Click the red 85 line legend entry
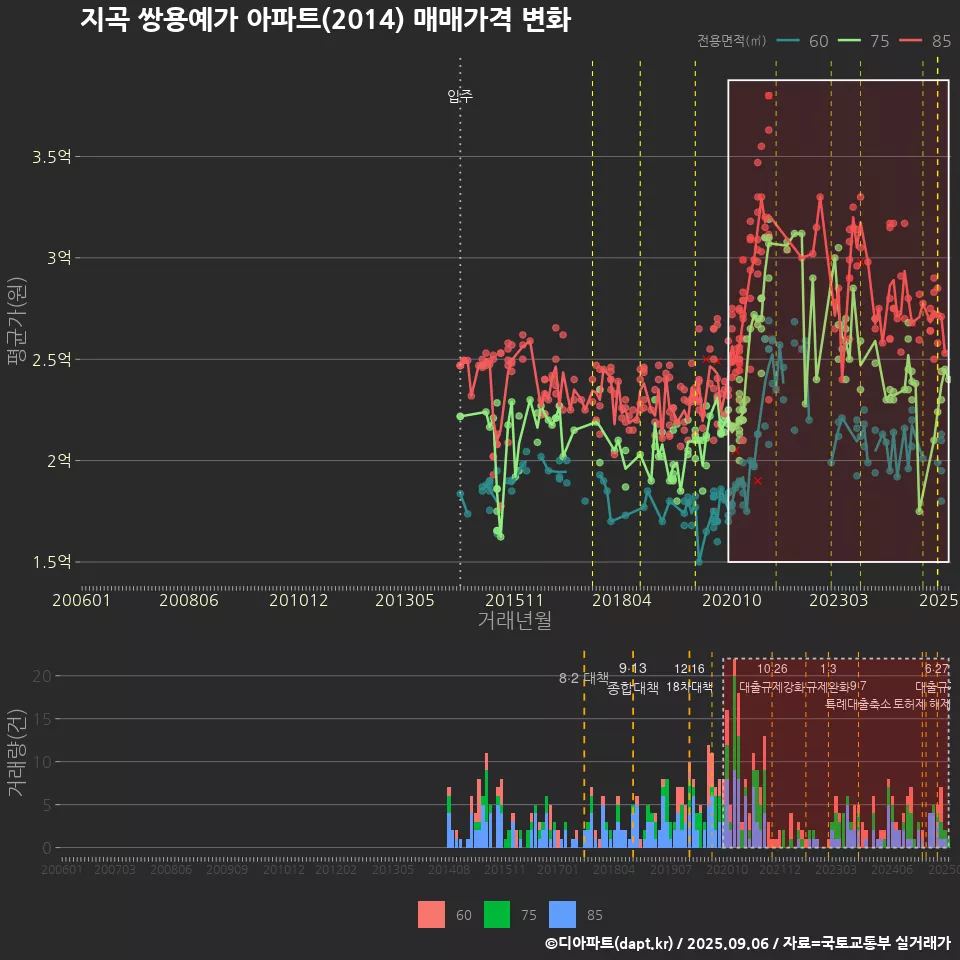This screenshot has width=960, height=960. click(925, 41)
